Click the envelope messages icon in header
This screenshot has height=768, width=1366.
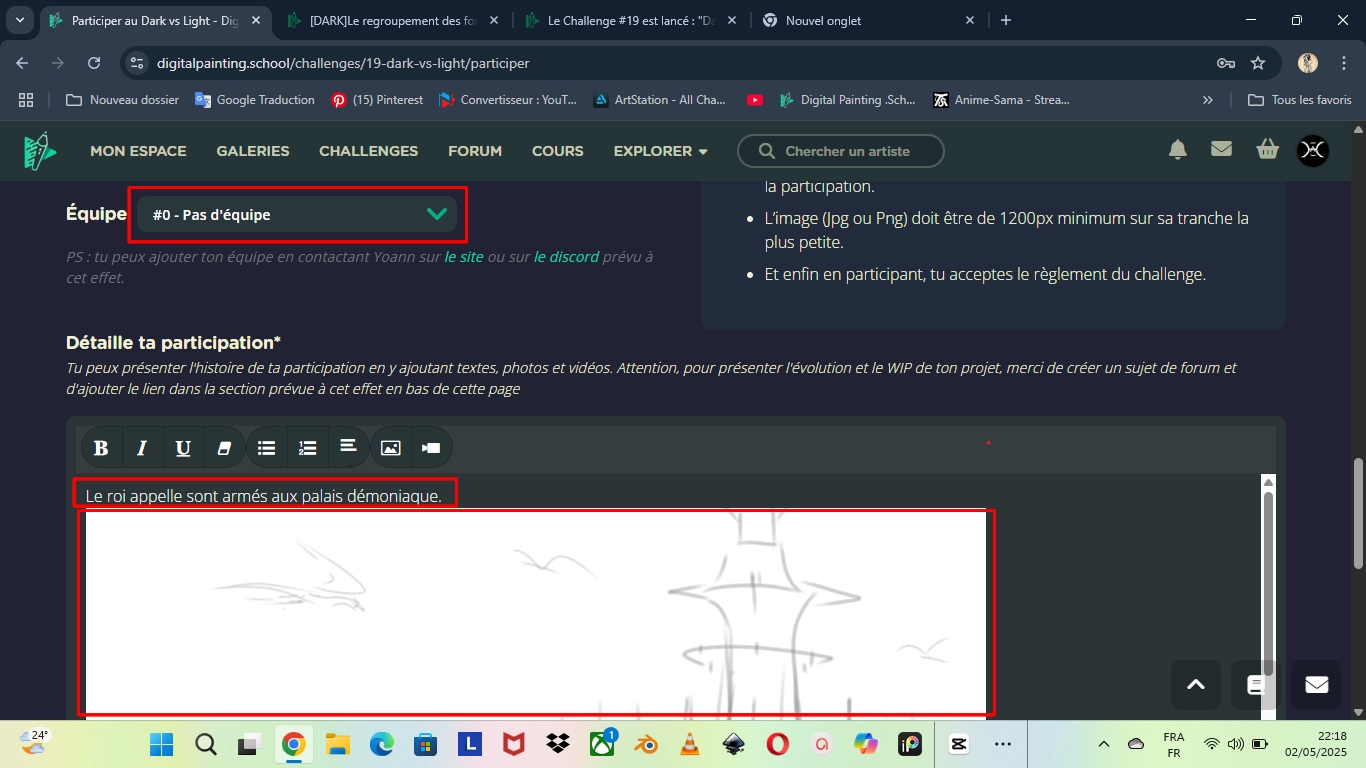tap(1221, 150)
